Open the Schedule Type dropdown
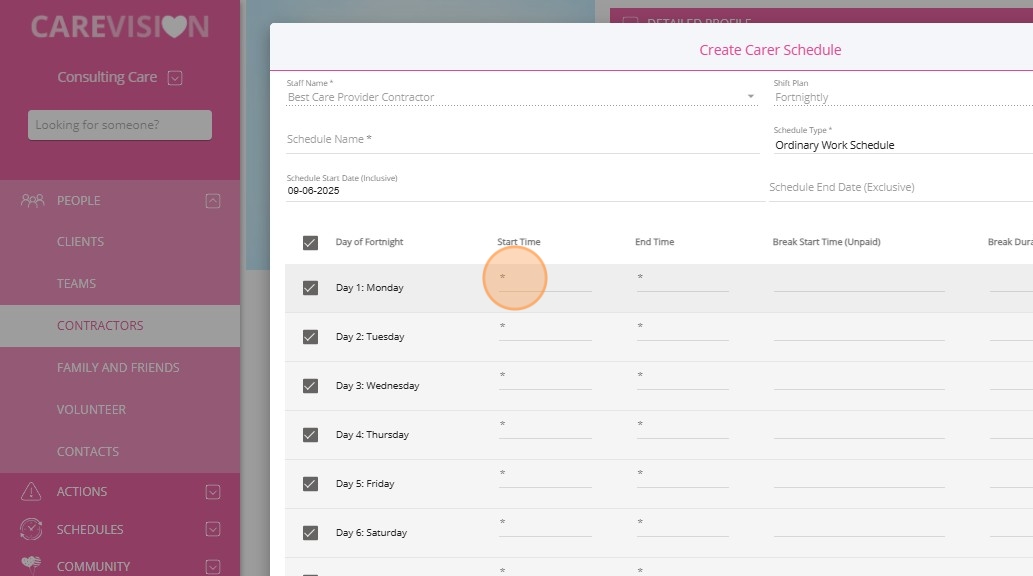Image resolution: width=1033 pixels, height=576 pixels. coord(903,145)
